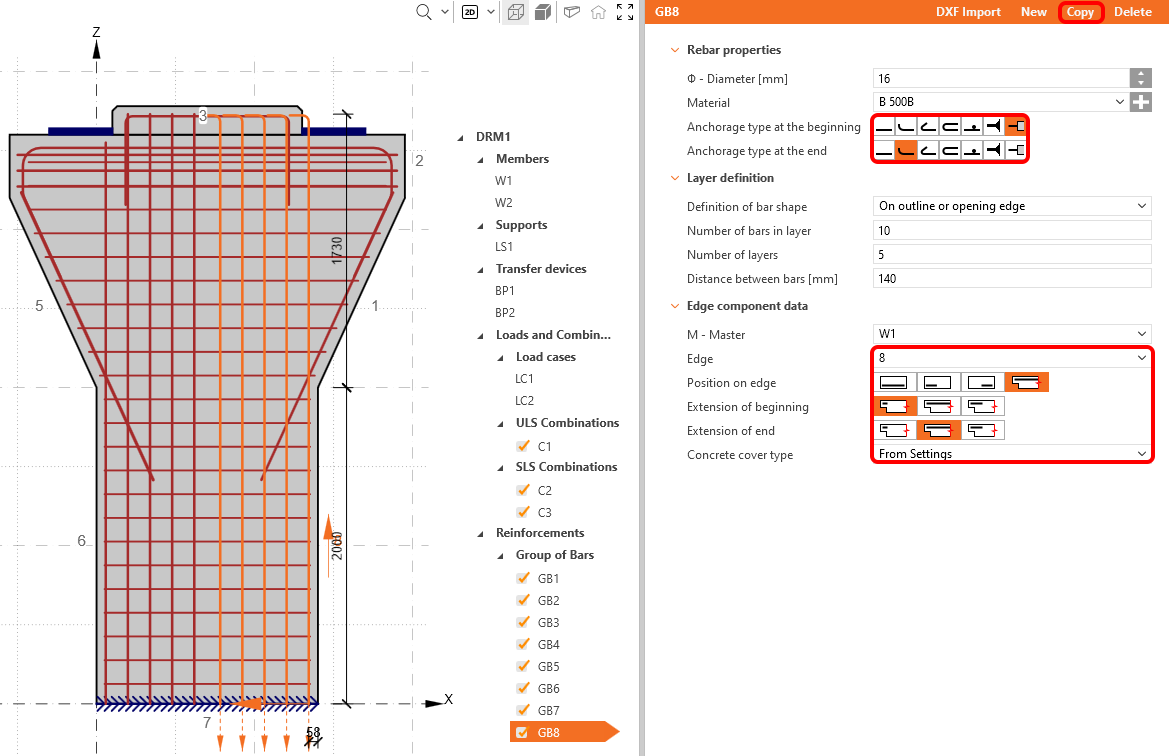This screenshot has width=1169, height=756.
Task: Open the Definition of bar shape dropdown
Action: click(x=1012, y=207)
